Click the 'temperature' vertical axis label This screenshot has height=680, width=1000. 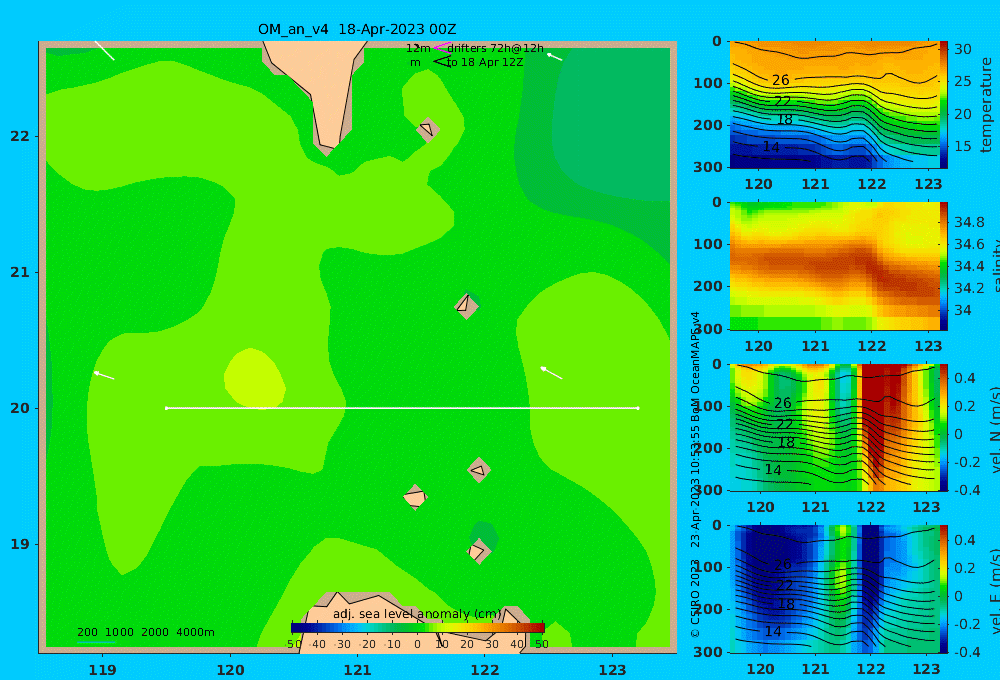click(987, 105)
